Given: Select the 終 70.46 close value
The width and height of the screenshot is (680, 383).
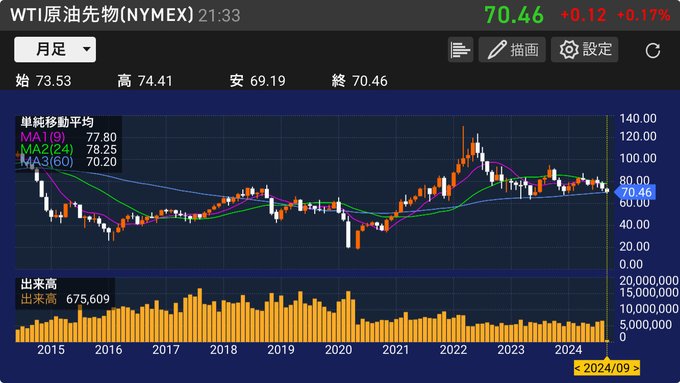Looking at the screenshot, I should point(360,81).
